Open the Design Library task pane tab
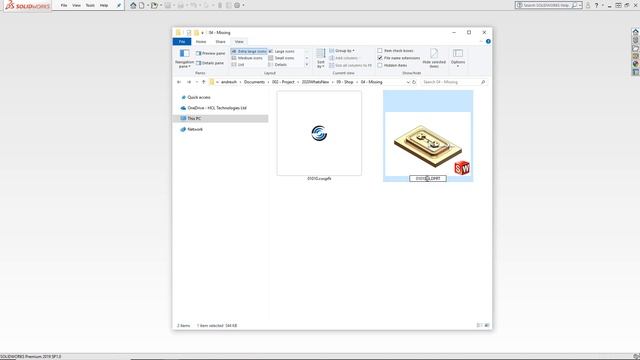 click(636, 40)
